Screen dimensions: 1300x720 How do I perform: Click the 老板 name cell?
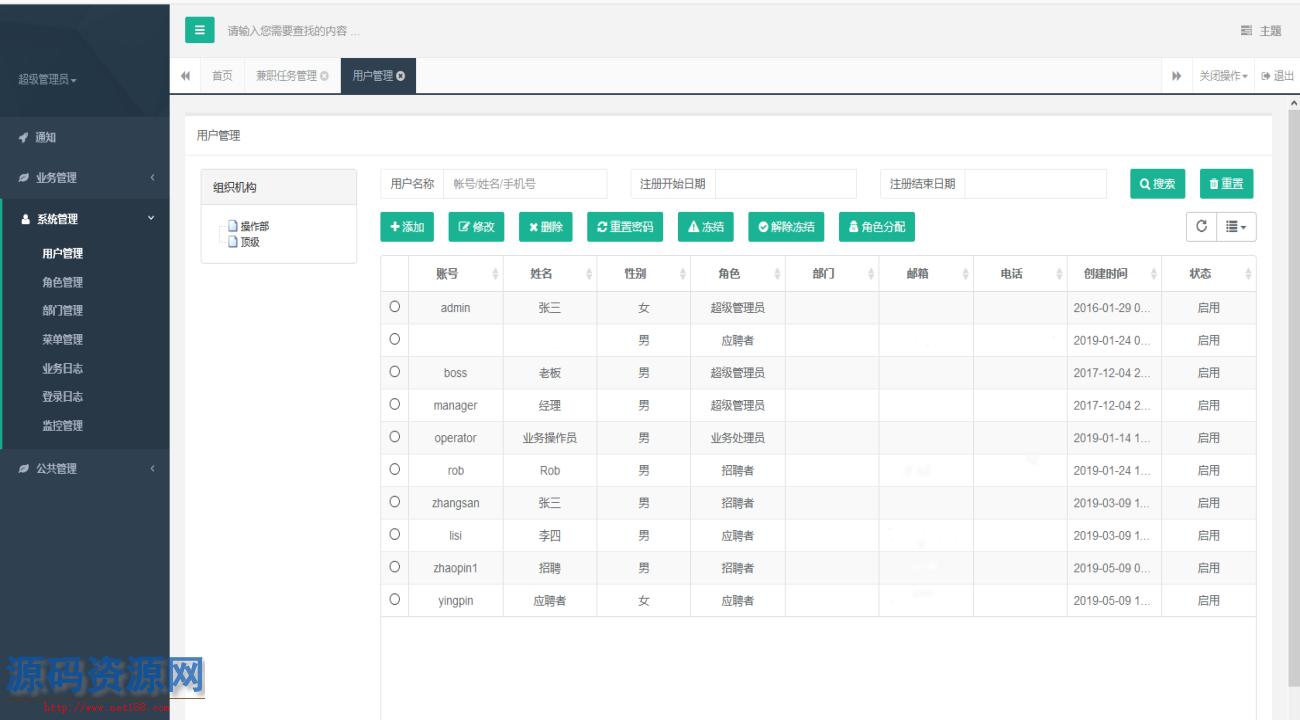click(550, 373)
